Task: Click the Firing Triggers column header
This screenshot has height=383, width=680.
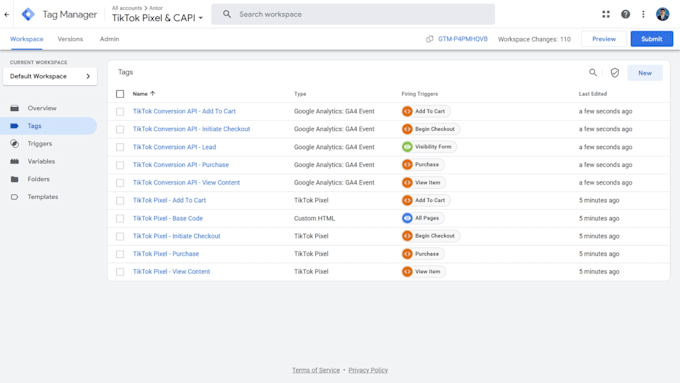Action: point(420,94)
